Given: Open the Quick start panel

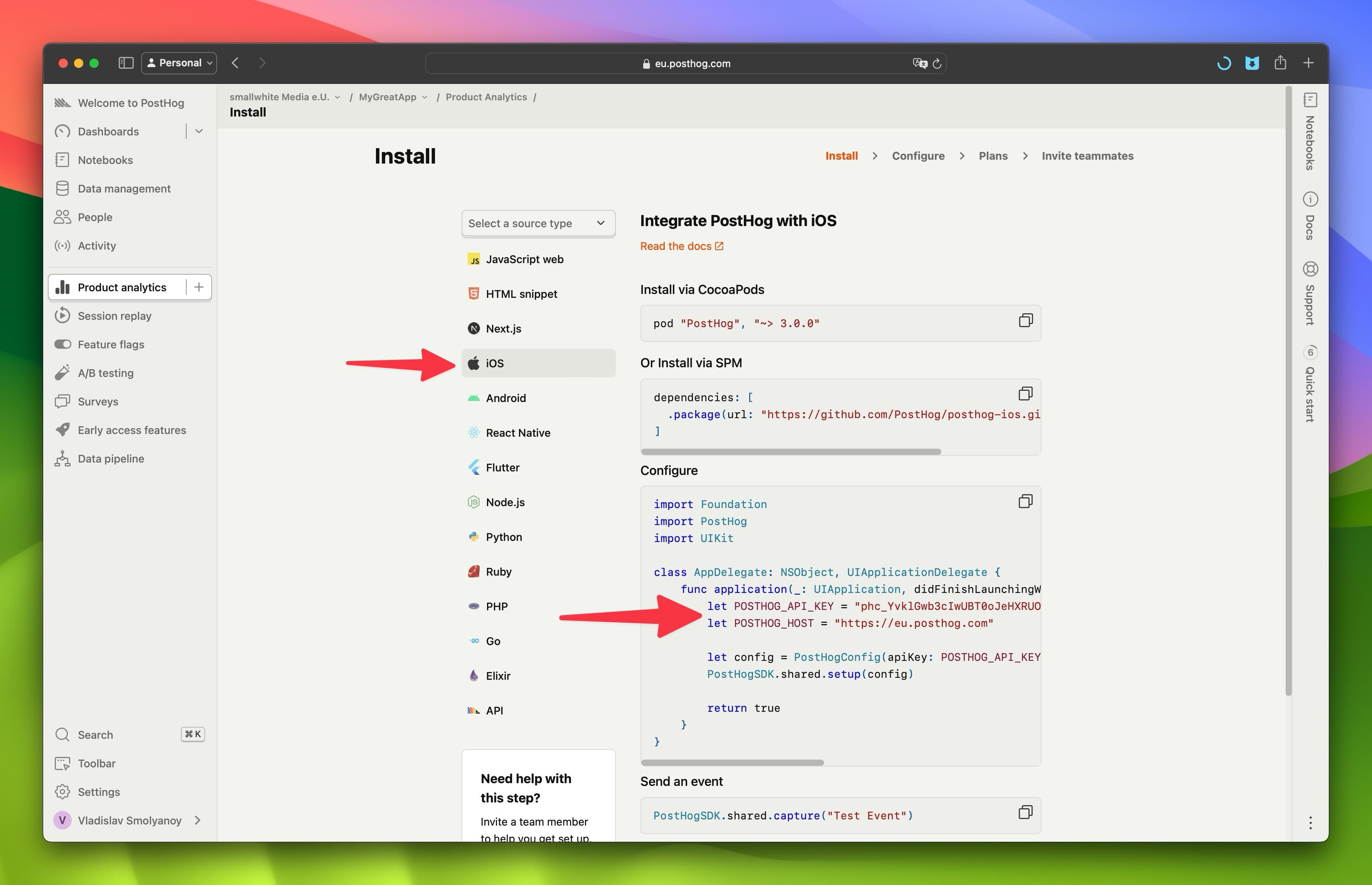Looking at the screenshot, I should click(x=1310, y=384).
